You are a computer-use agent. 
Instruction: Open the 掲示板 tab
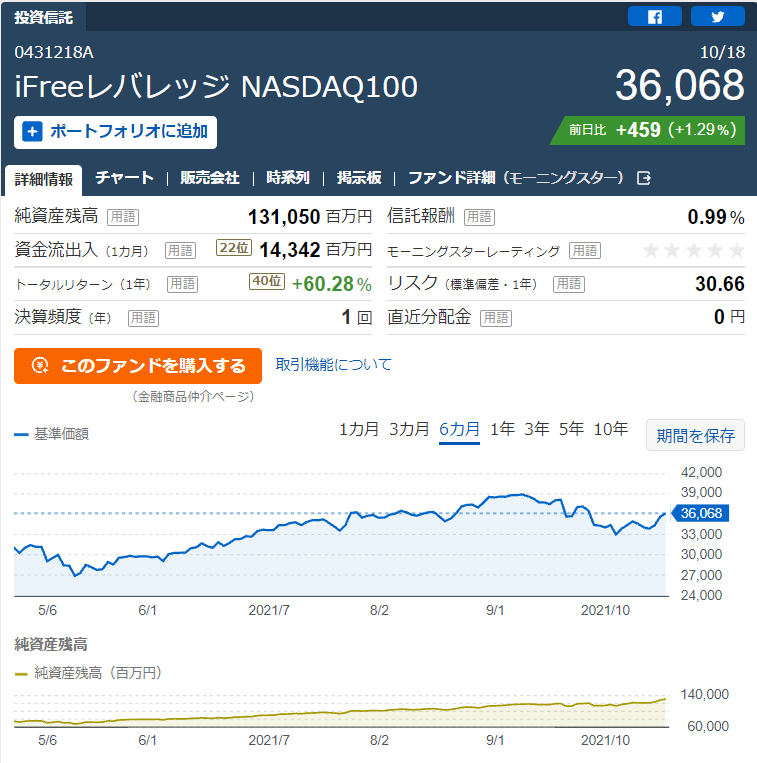click(359, 178)
